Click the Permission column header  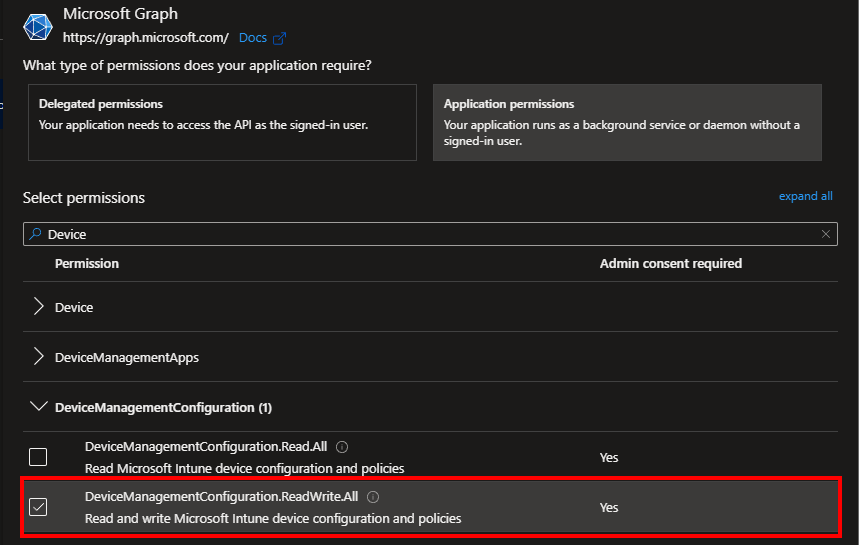[x=87, y=264]
